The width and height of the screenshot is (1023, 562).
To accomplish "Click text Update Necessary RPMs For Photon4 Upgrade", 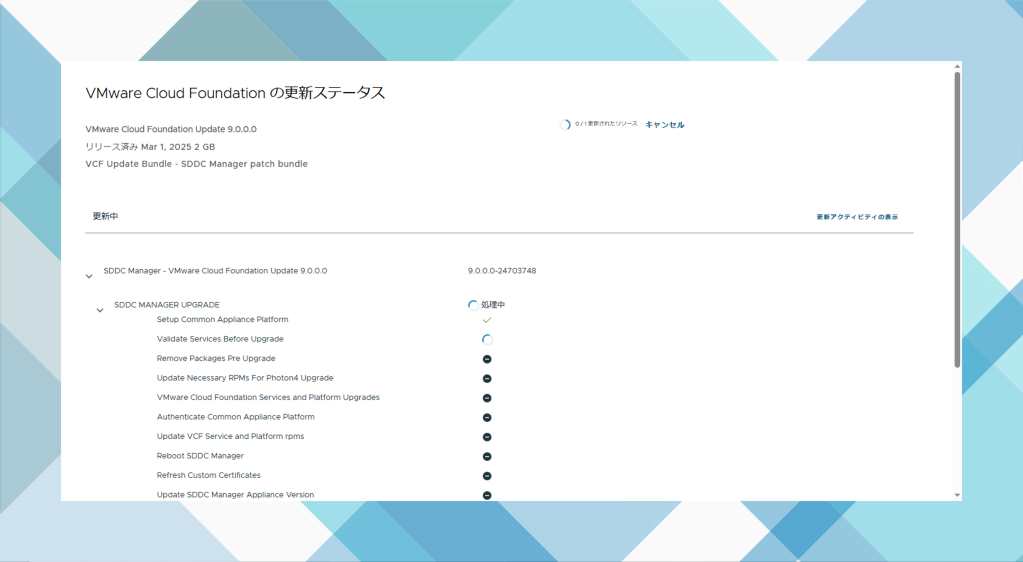I will point(245,378).
